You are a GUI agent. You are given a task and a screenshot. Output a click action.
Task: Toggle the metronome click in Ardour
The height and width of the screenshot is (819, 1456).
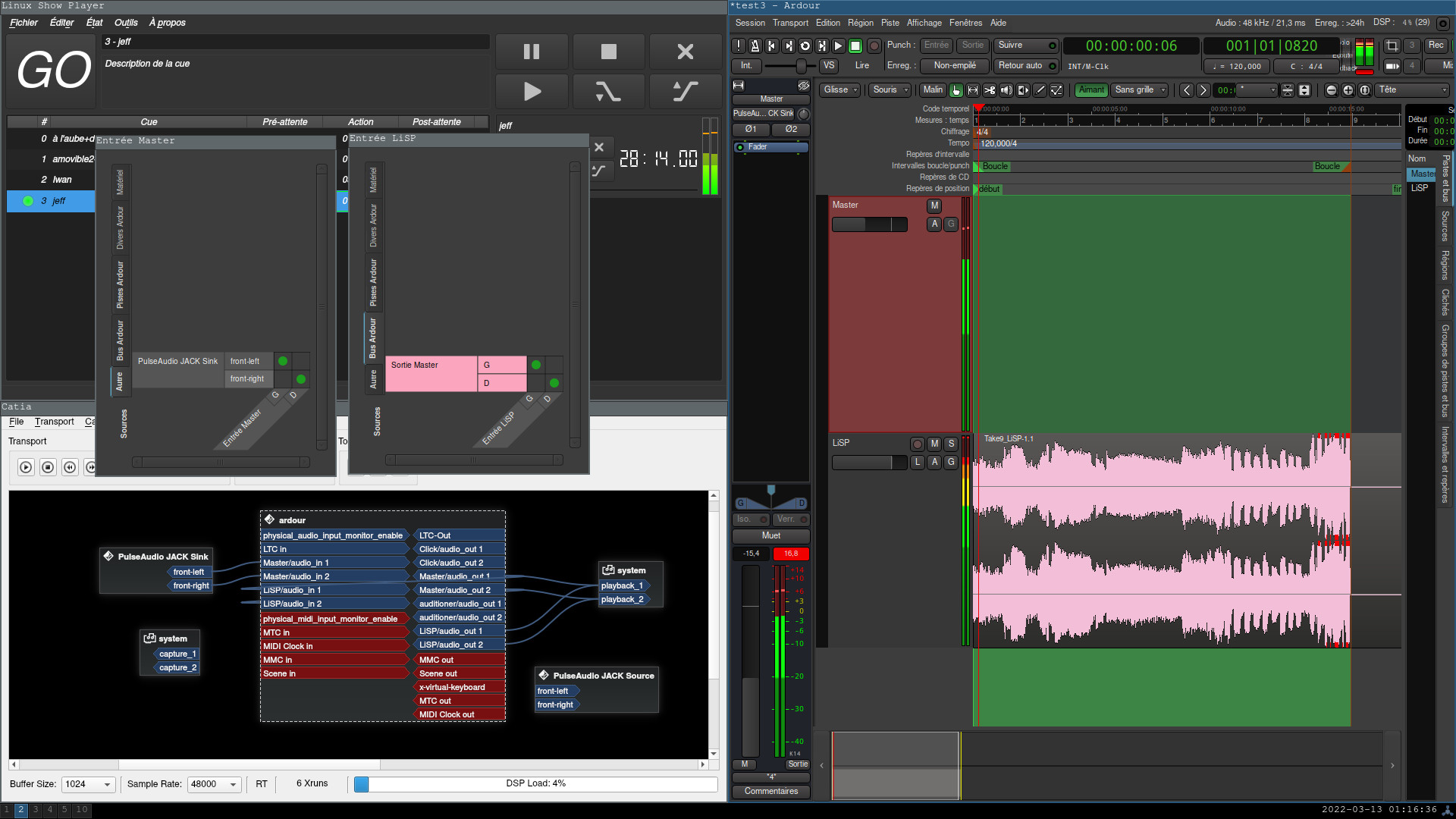755,46
